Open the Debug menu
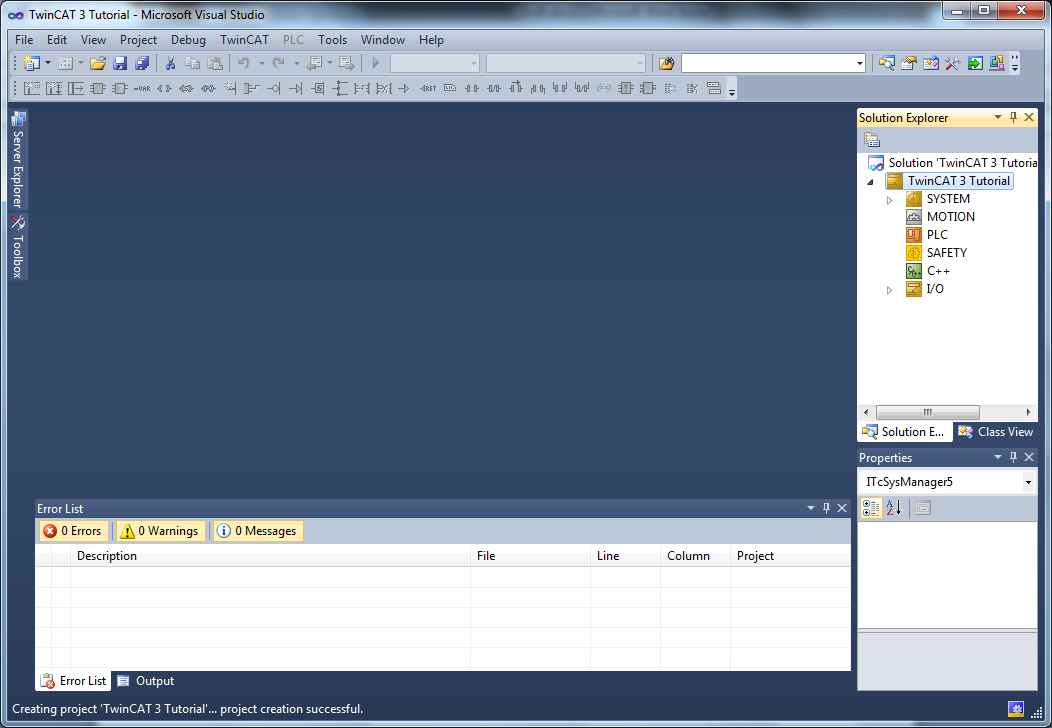This screenshot has height=728, width=1052. [188, 40]
